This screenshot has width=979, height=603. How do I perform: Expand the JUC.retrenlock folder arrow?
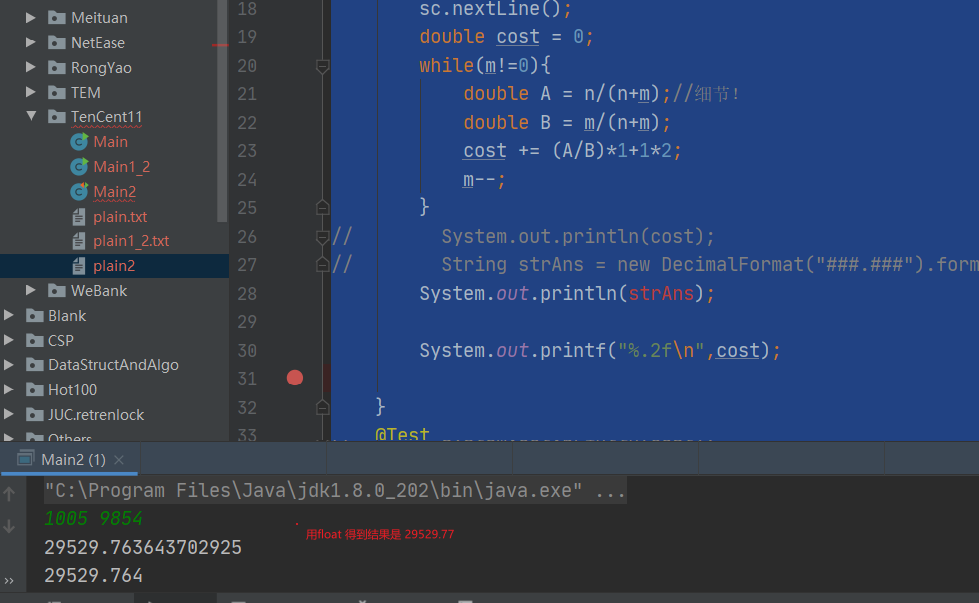click(8, 414)
